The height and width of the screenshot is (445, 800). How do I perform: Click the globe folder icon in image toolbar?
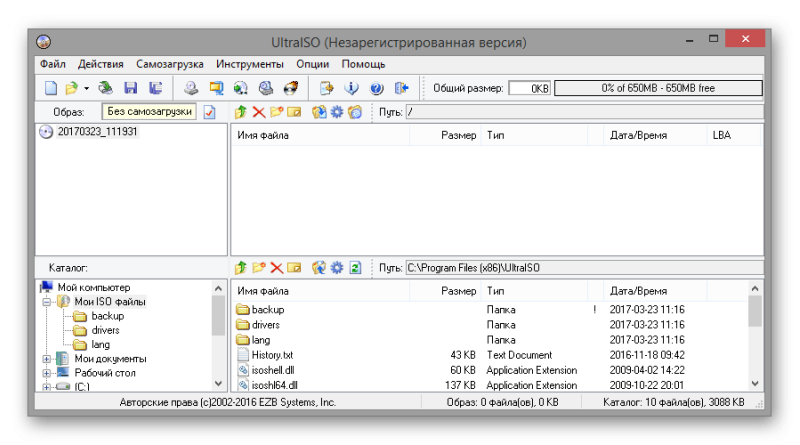355,112
